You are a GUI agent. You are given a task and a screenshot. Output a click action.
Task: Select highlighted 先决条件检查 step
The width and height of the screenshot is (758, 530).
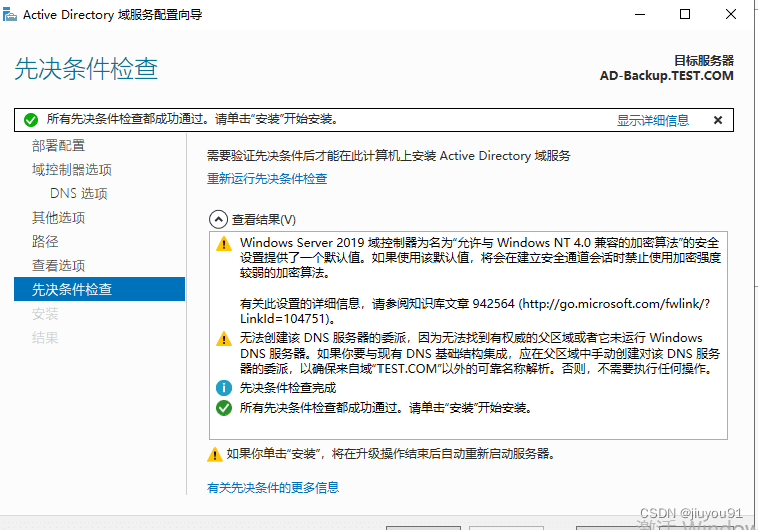[x=100, y=289]
